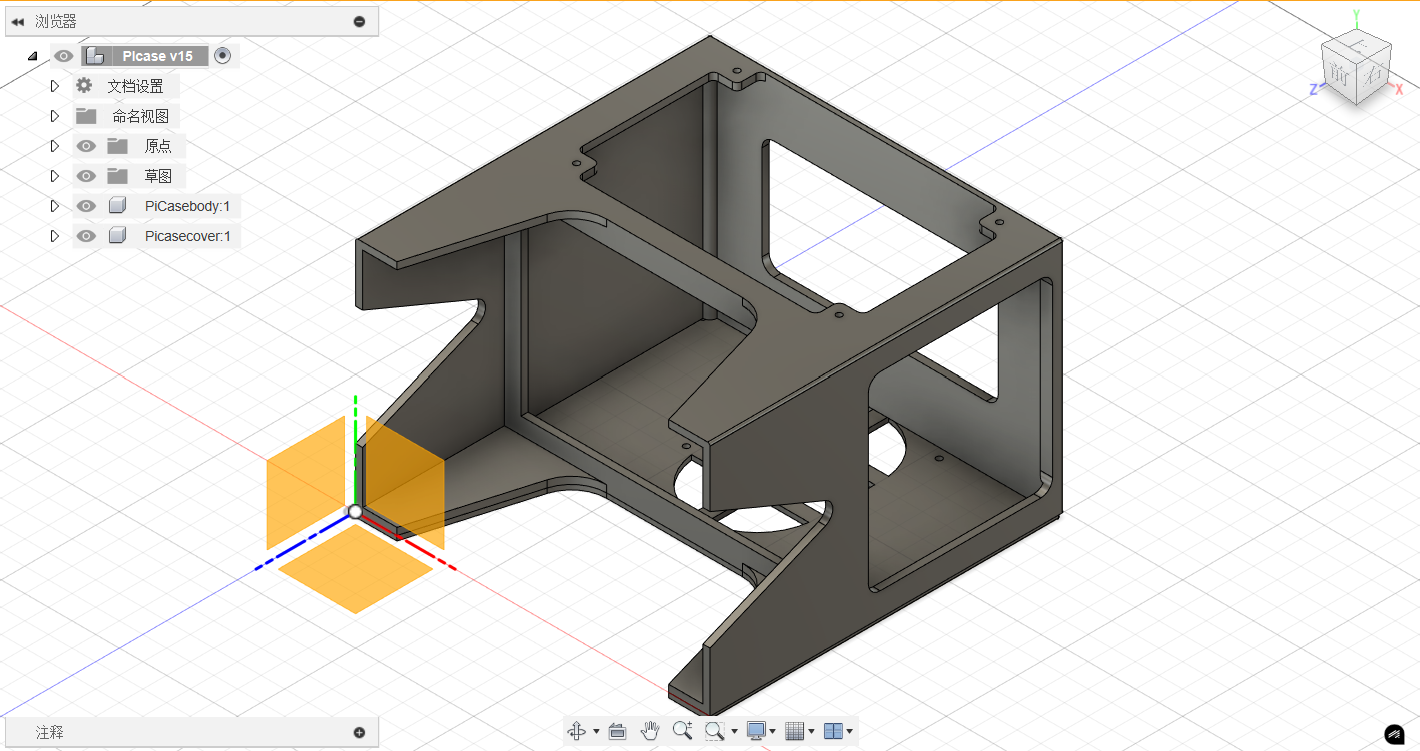Expand the 原点 folder
1420x751 pixels.
tap(55, 146)
